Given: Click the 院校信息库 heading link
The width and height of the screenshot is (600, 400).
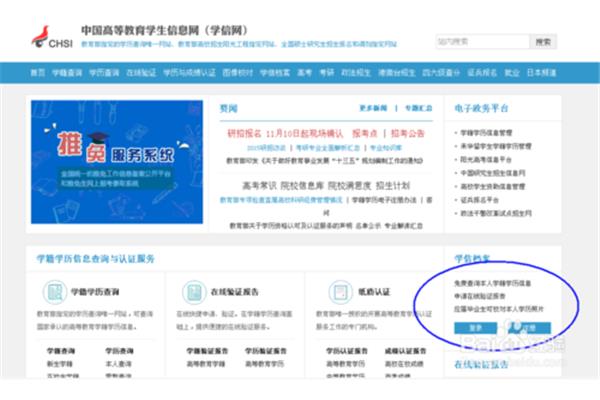Looking at the screenshot, I should click(x=302, y=186).
